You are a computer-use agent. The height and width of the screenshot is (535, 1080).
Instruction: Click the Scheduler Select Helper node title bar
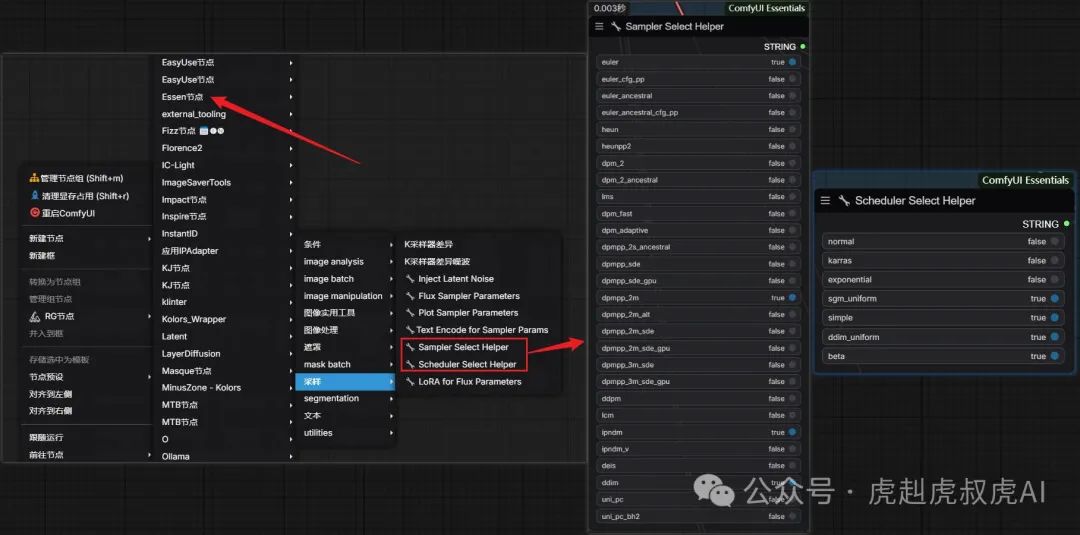(x=944, y=201)
